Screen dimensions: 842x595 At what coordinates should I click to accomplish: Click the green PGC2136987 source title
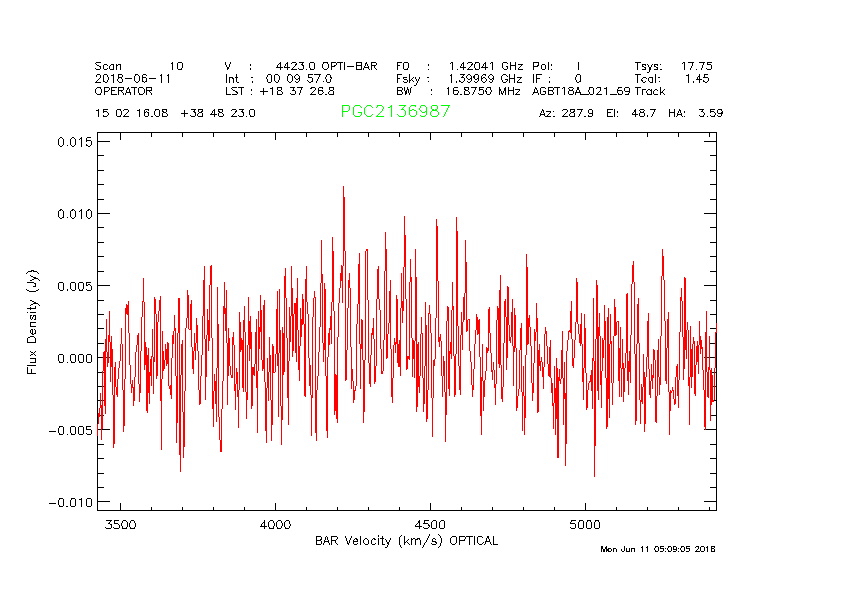(x=395, y=112)
